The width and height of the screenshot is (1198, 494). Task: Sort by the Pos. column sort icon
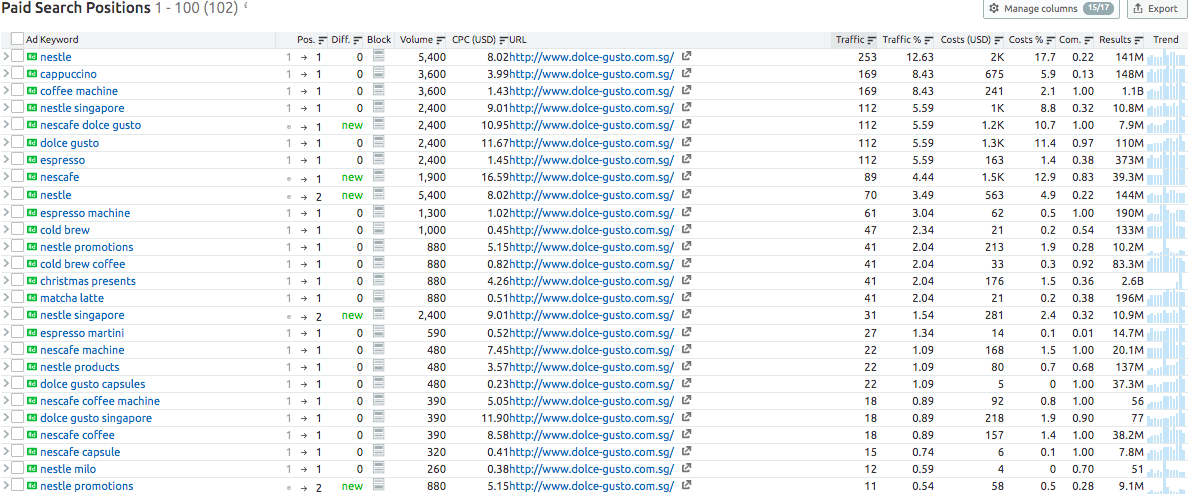pos(322,40)
